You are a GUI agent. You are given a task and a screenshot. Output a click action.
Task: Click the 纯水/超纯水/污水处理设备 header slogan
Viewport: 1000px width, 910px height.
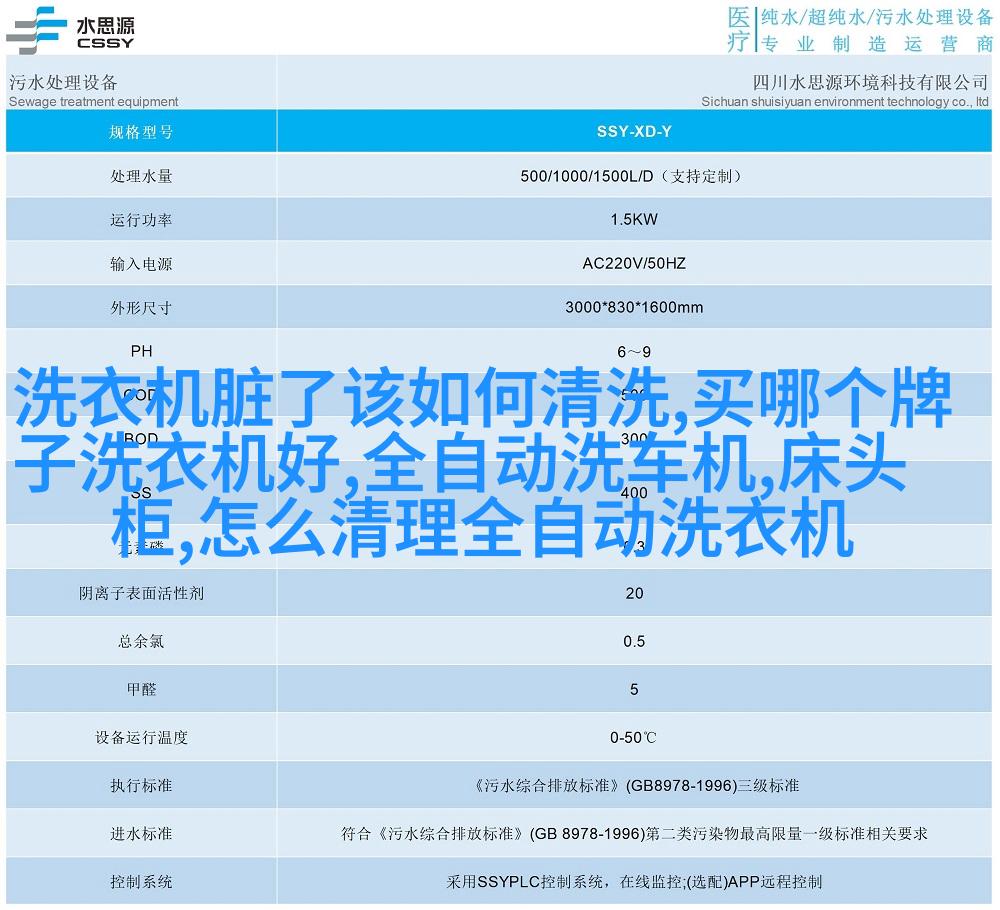pyautogui.click(x=875, y=17)
